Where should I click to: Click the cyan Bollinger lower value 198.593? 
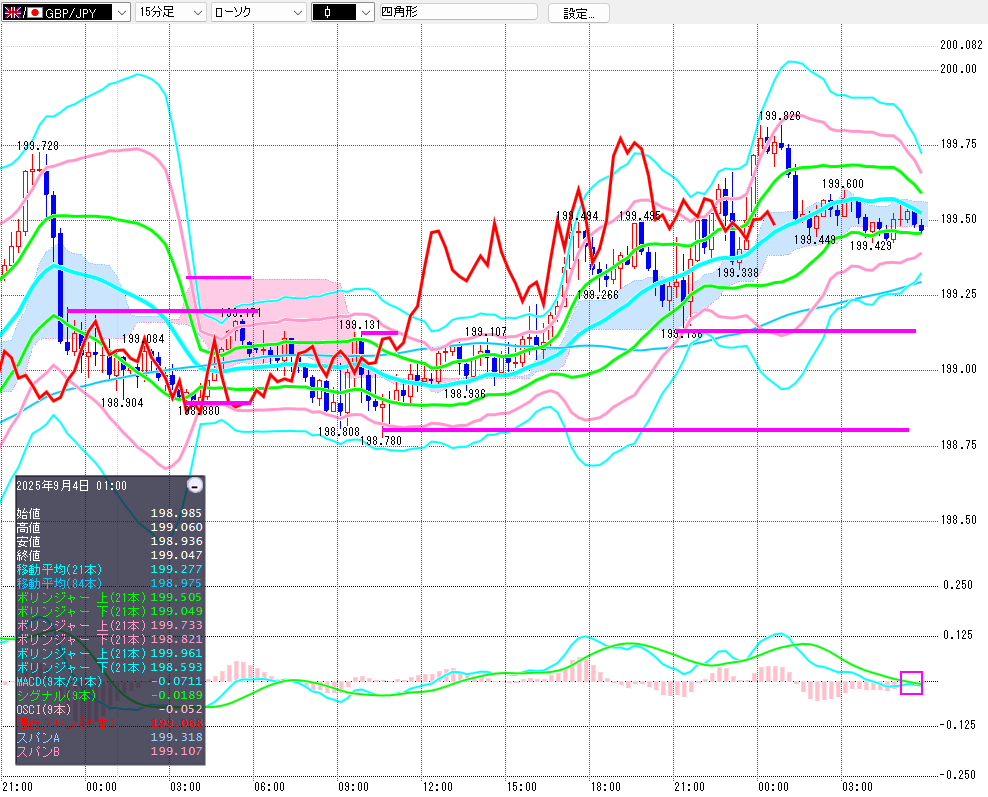(176, 667)
